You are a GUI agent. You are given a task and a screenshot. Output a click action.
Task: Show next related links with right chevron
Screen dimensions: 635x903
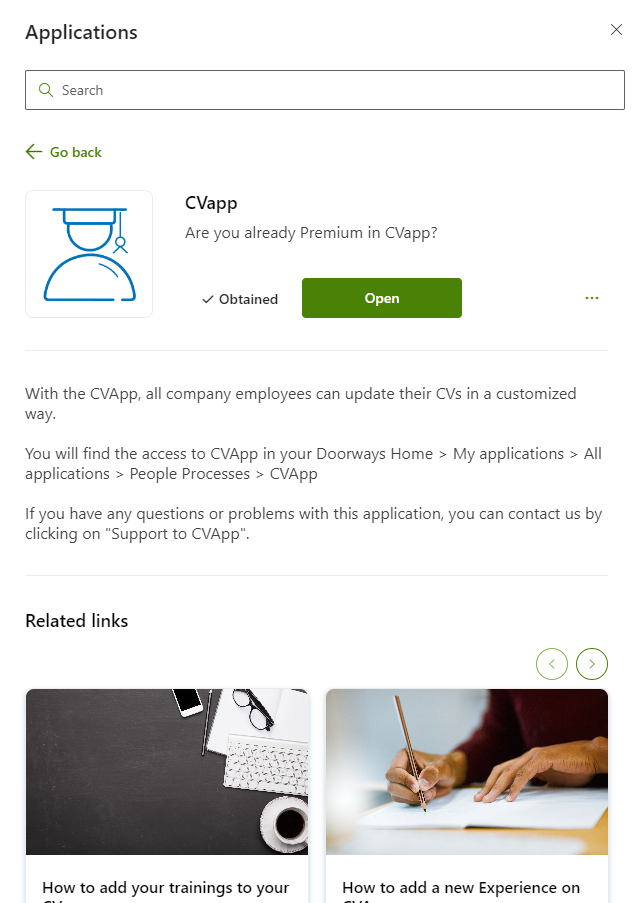pyautogui.click(x=592, y=663)
